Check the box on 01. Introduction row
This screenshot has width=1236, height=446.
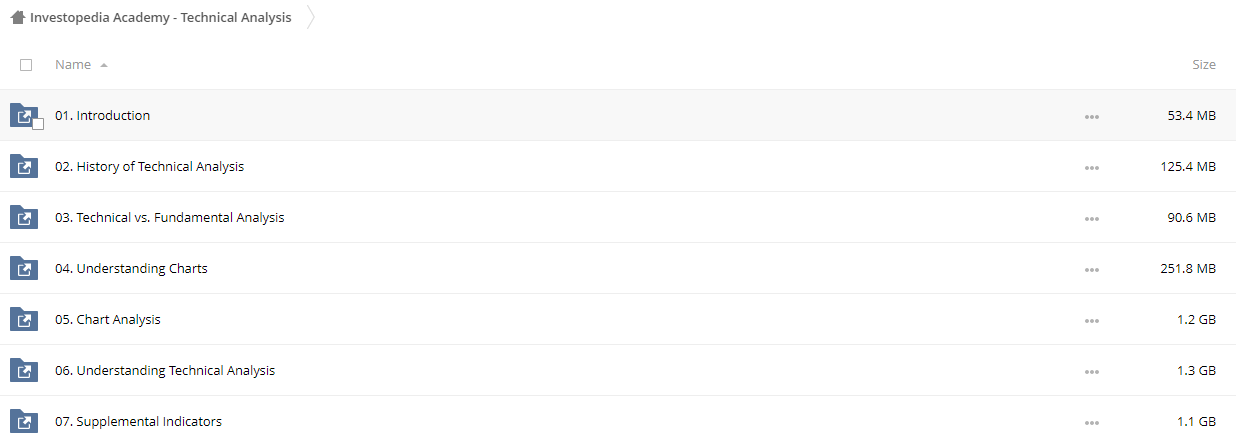pyautogui.click(x=38, y=124)
